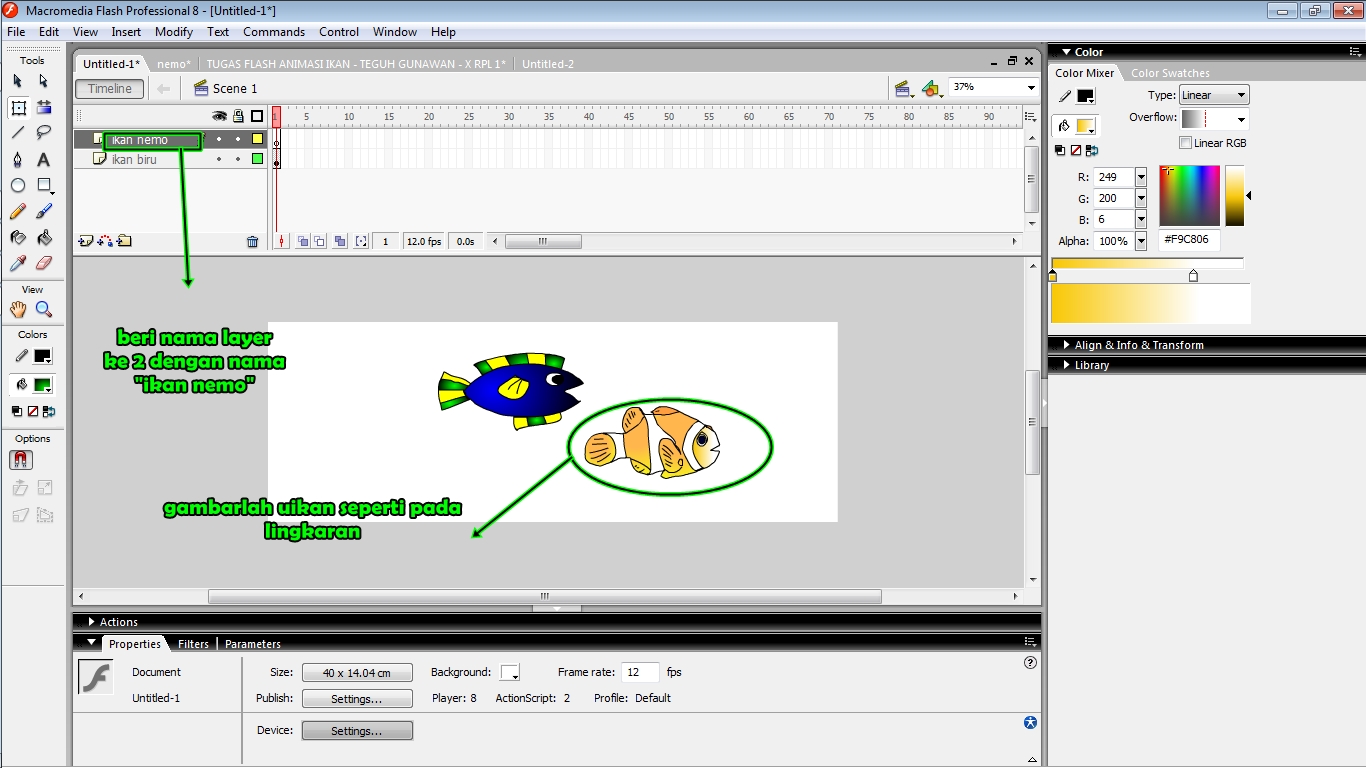
Task: Open the R value slider arrow
Action: (x=1141, y=177)
